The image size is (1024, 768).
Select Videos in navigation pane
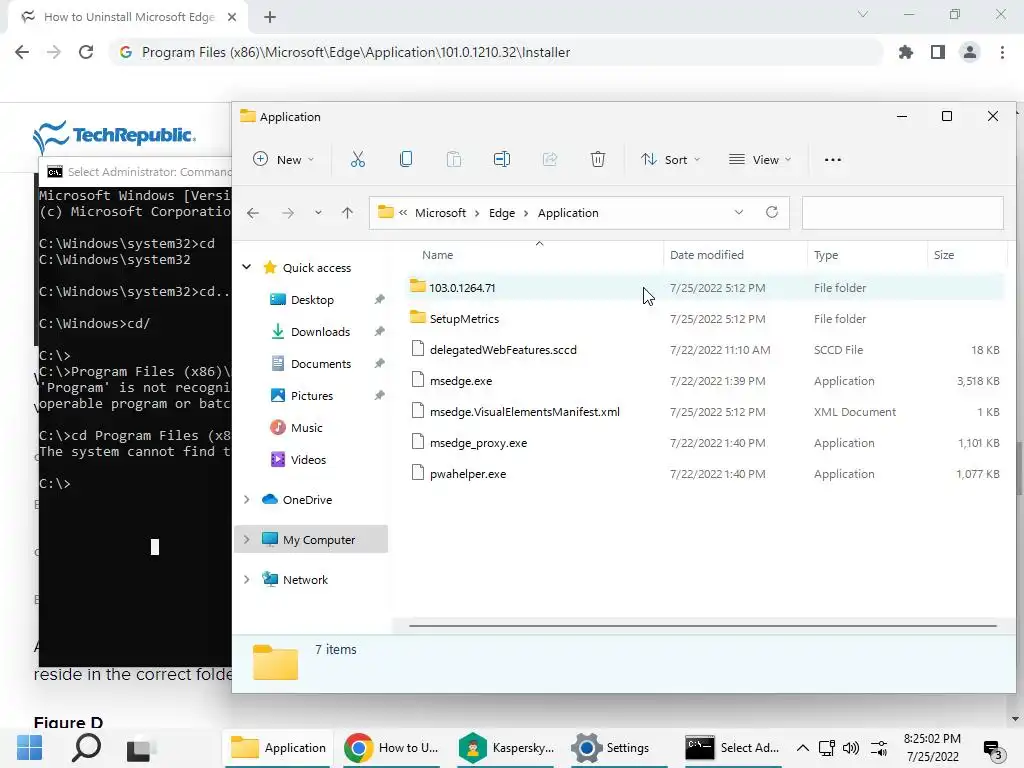[308, 460]
